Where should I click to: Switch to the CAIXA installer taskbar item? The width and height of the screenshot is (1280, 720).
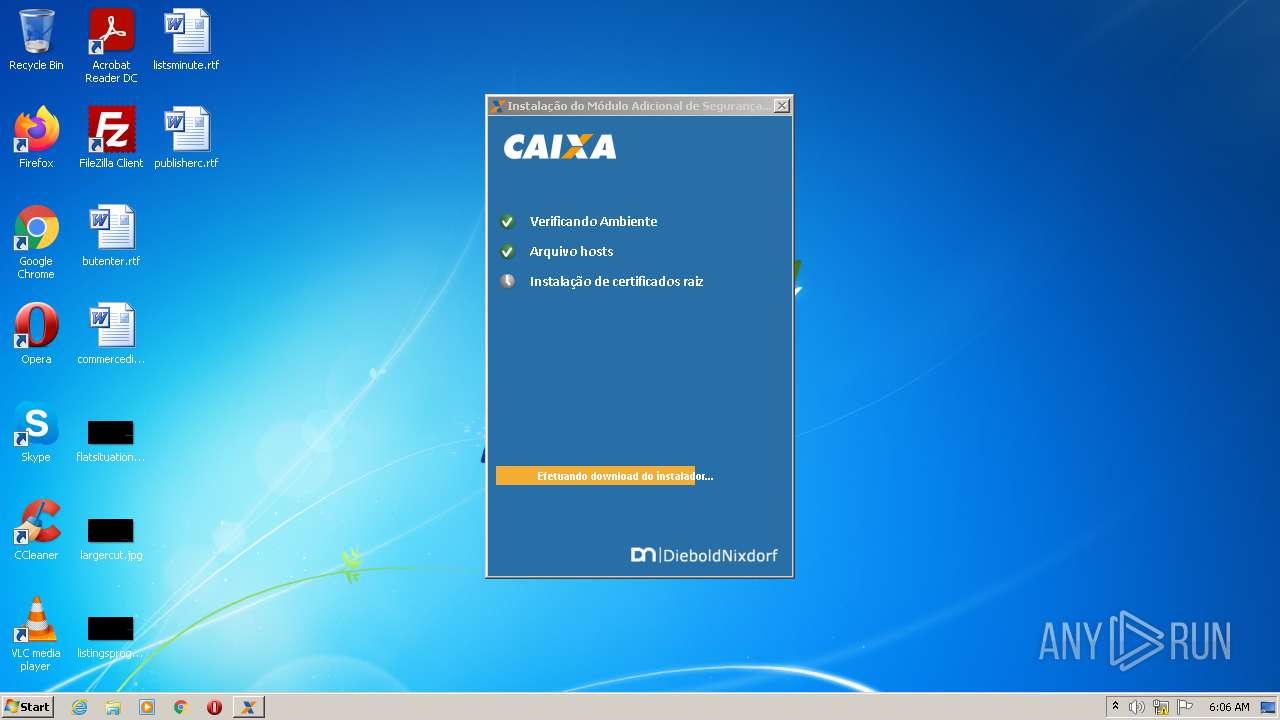click(249, 707)
